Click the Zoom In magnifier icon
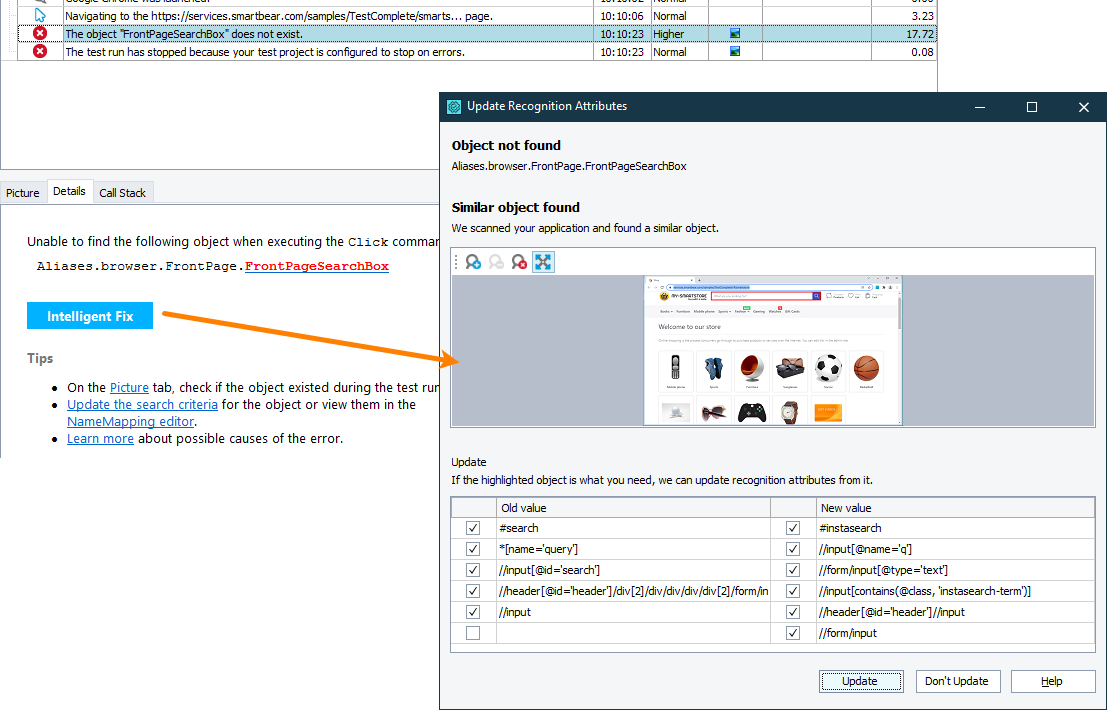 point(474,262)
